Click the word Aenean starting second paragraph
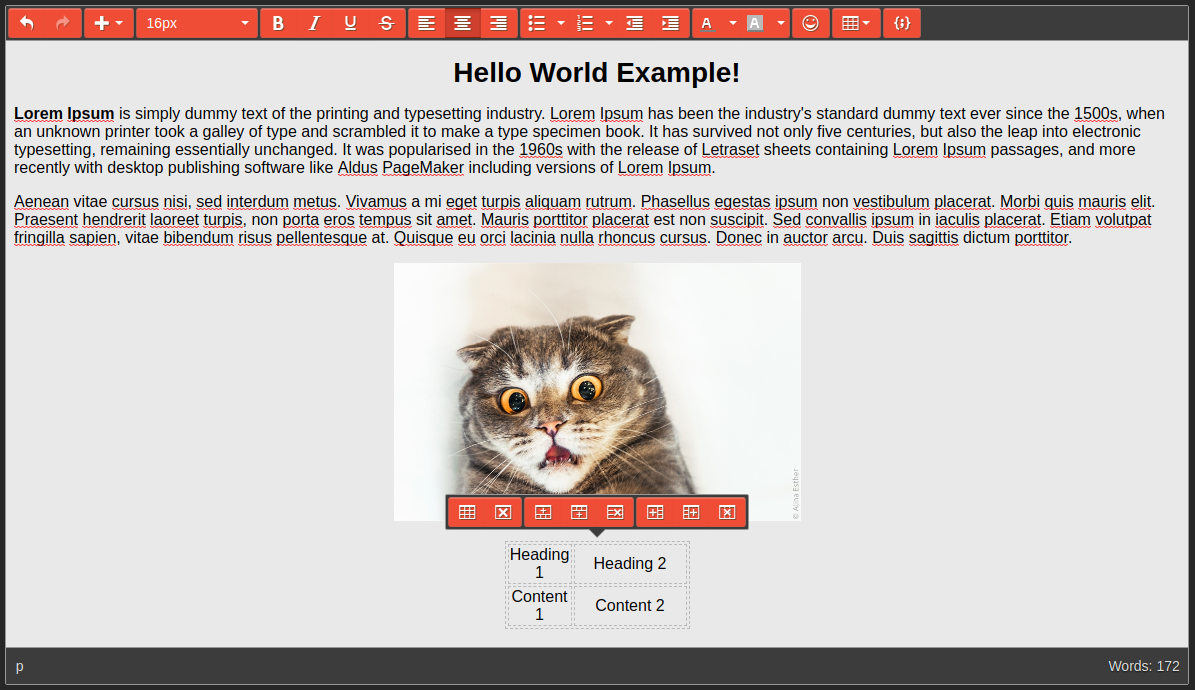Image resolution: width=1195 pixels, height=690 pixels. 41,202
